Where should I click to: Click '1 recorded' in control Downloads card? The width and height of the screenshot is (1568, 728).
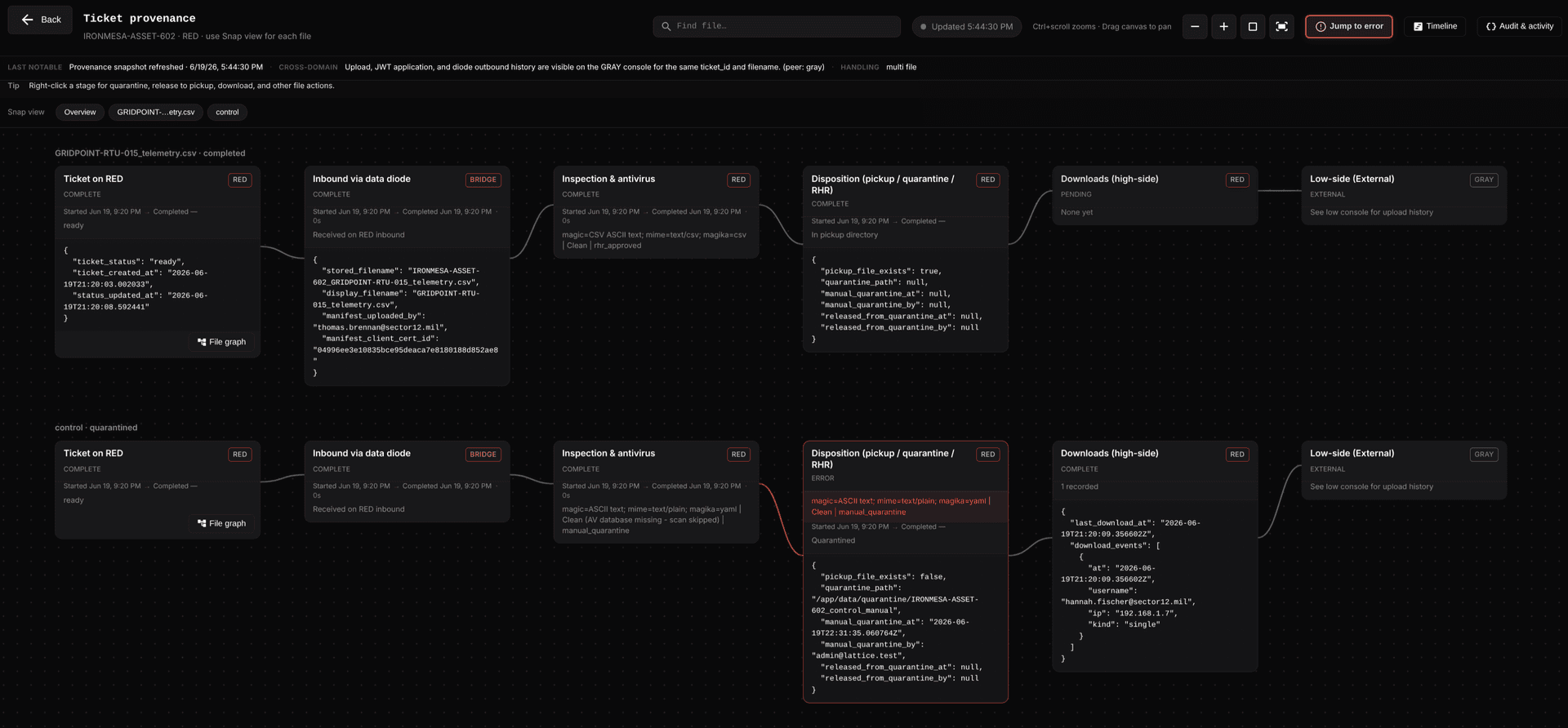click(x=1079, y=486)
